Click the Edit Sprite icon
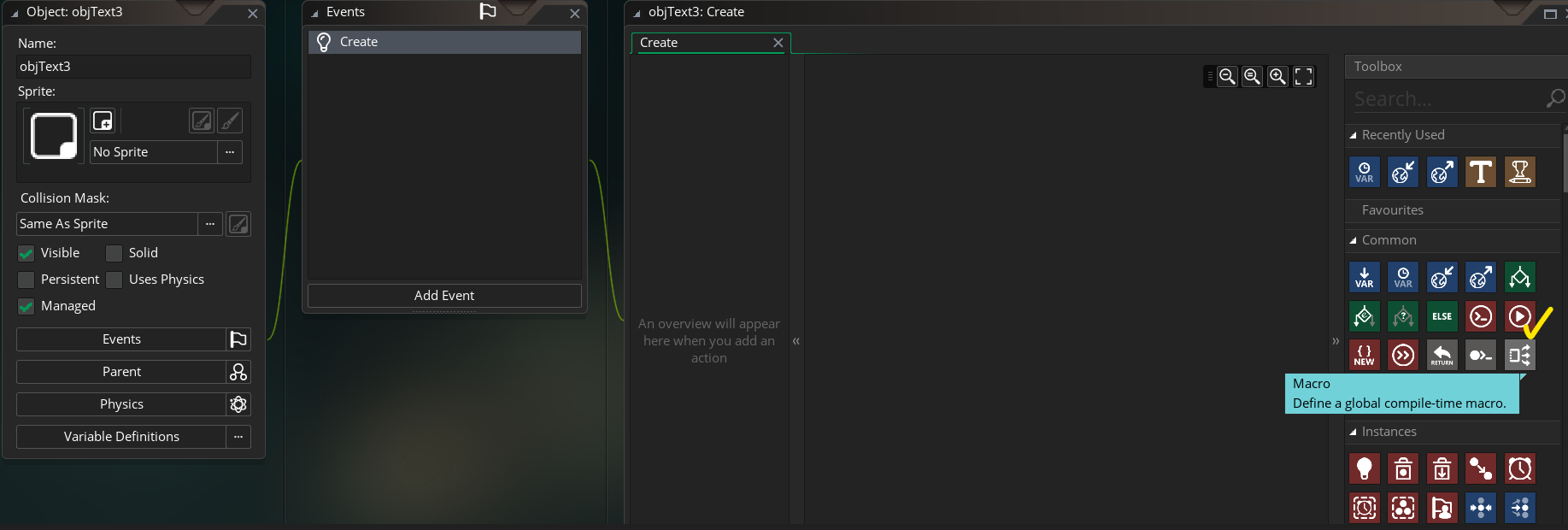The image size is (1568, 530). click(202, 121)
